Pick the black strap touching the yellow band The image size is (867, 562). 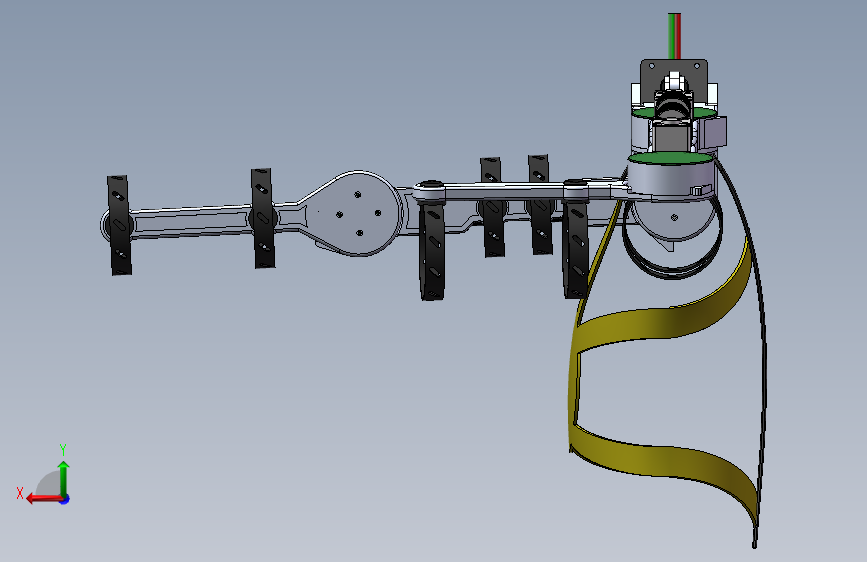[x=576, y=250]
